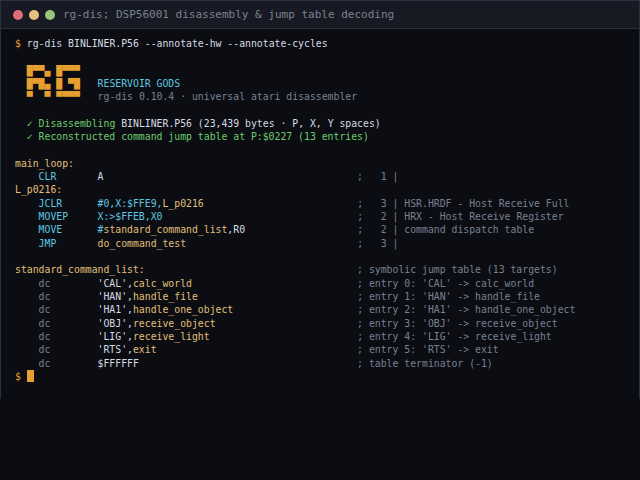The image size is (640, 480).
Task: Click the checkmark beside 'Disassembling'
Action: (x=29, y=123)
